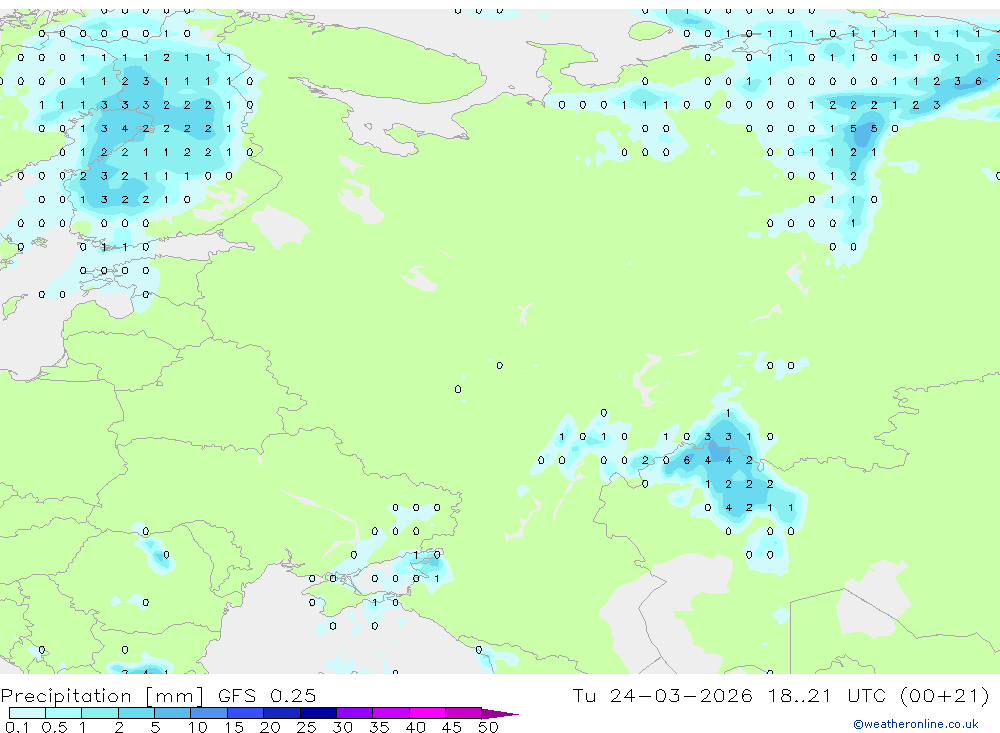The image size is (1000, 733).
Task: Select the 35–40 mm legend color swatch
Action: click(x=391, y=713)
